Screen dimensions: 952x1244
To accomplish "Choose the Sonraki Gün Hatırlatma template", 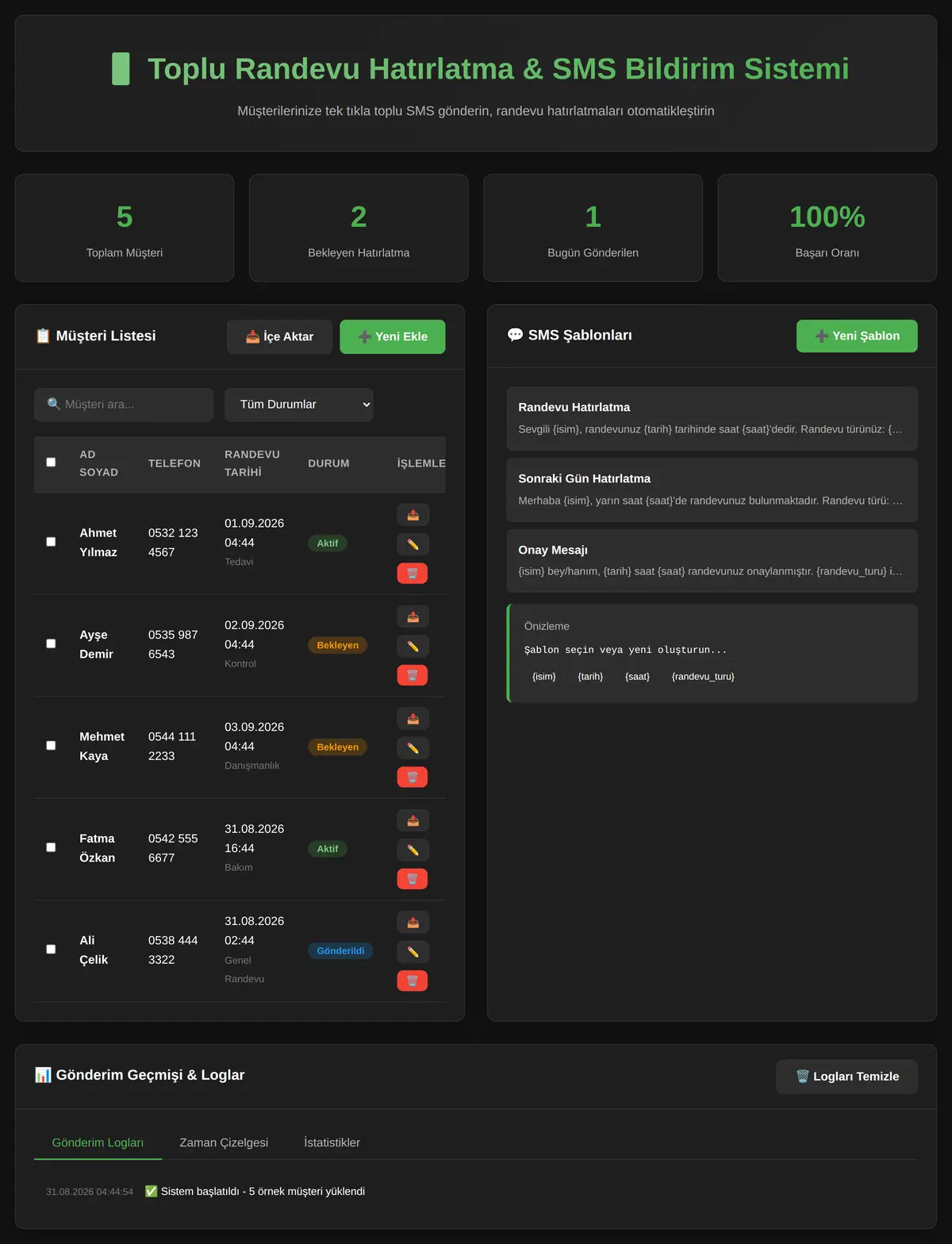I will pyautogui.click(x=712, y=490).
